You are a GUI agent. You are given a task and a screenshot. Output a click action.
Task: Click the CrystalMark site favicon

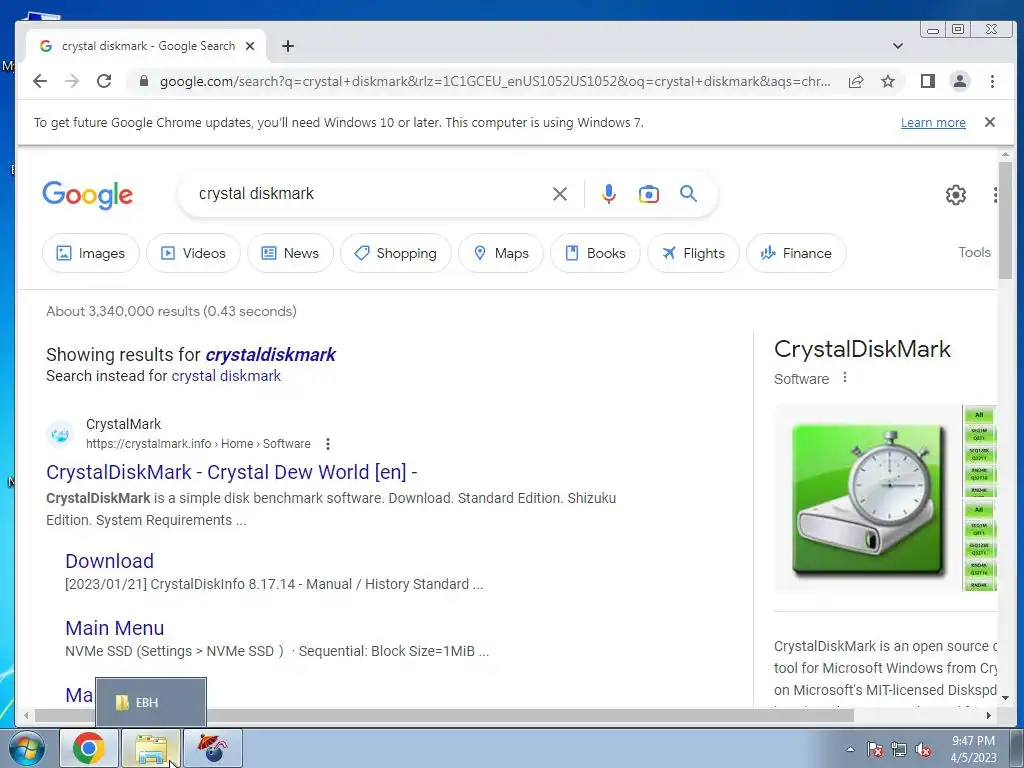pyautogui.click(x=60, y=434)
